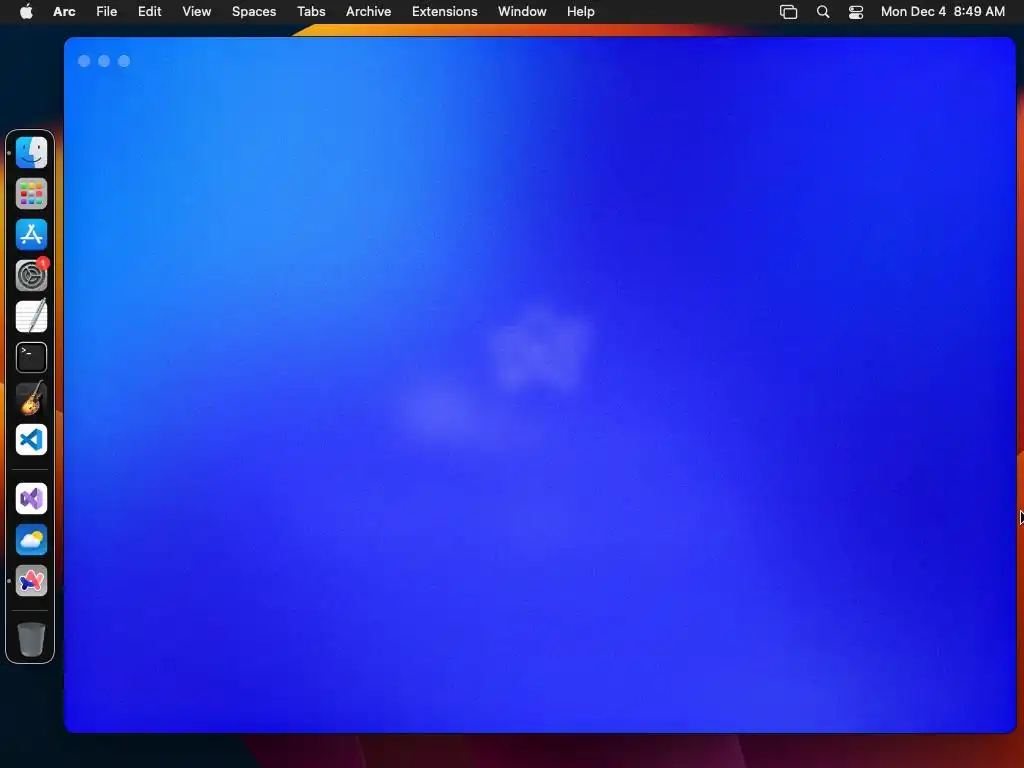Open the Weather app in the Dock

[x=31, y=539]
